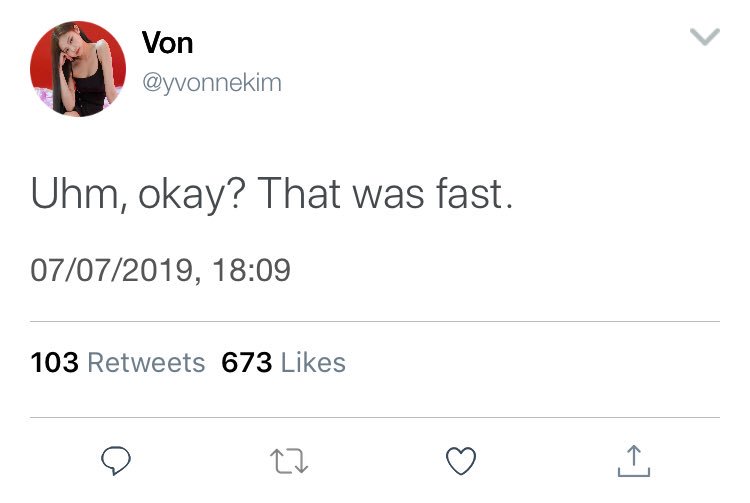Open Von's circular profile picture

point(78,68)
